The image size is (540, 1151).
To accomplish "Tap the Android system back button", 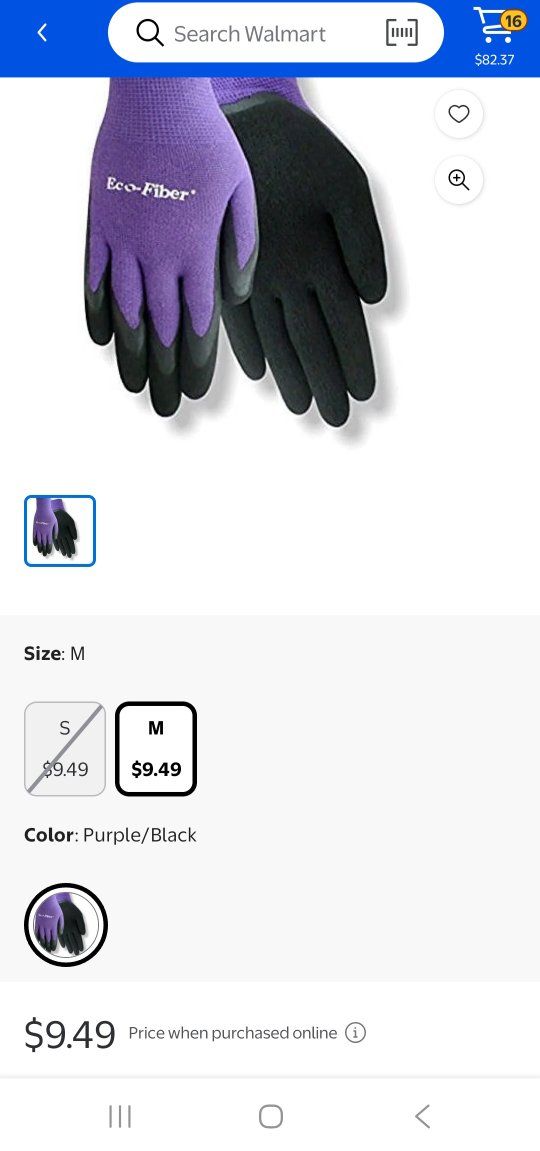I will [422, 1116].
